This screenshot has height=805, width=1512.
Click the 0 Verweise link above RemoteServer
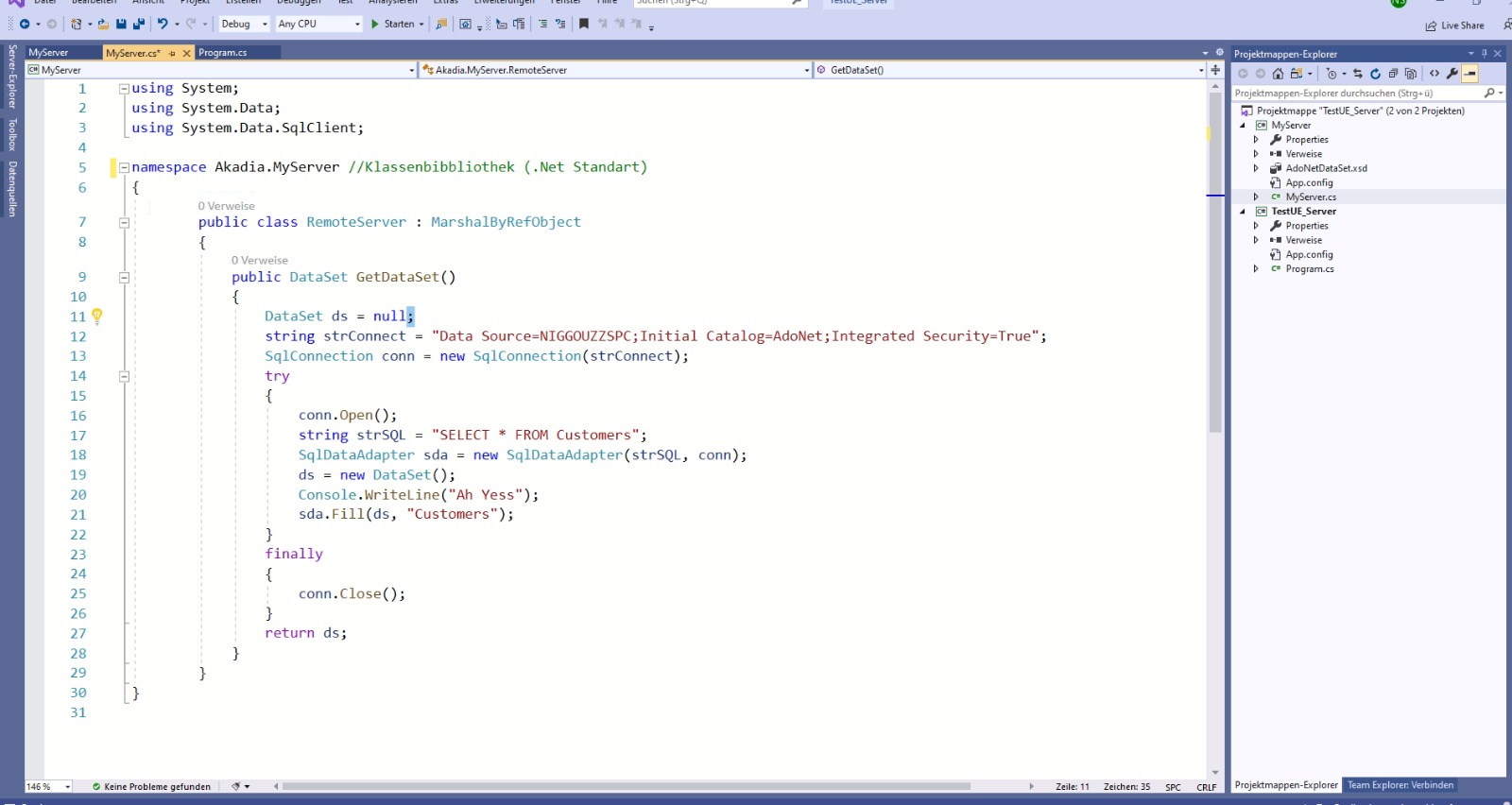[x=226, y=206]
